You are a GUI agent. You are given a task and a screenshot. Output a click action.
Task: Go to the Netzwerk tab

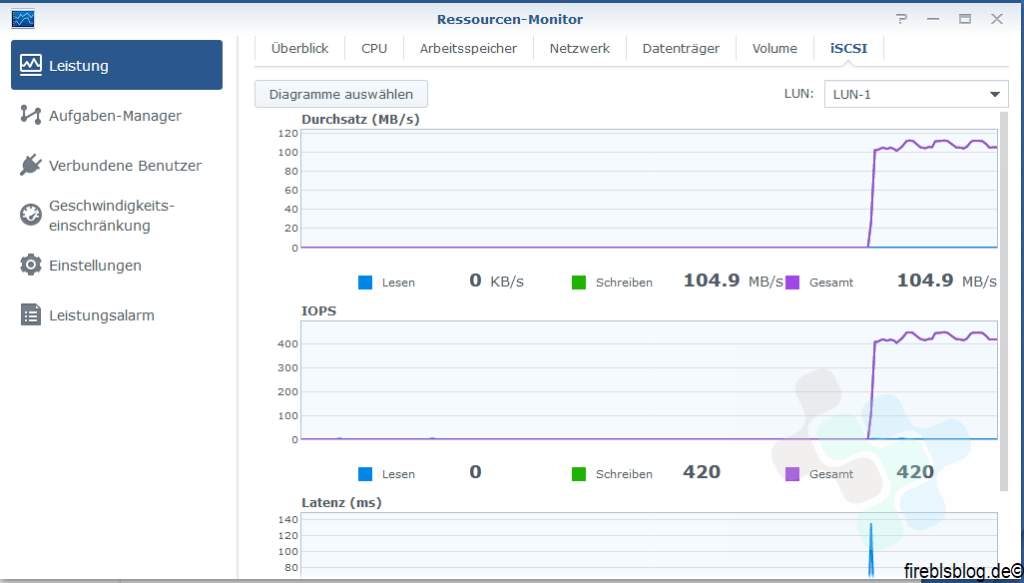click(580, 48)
